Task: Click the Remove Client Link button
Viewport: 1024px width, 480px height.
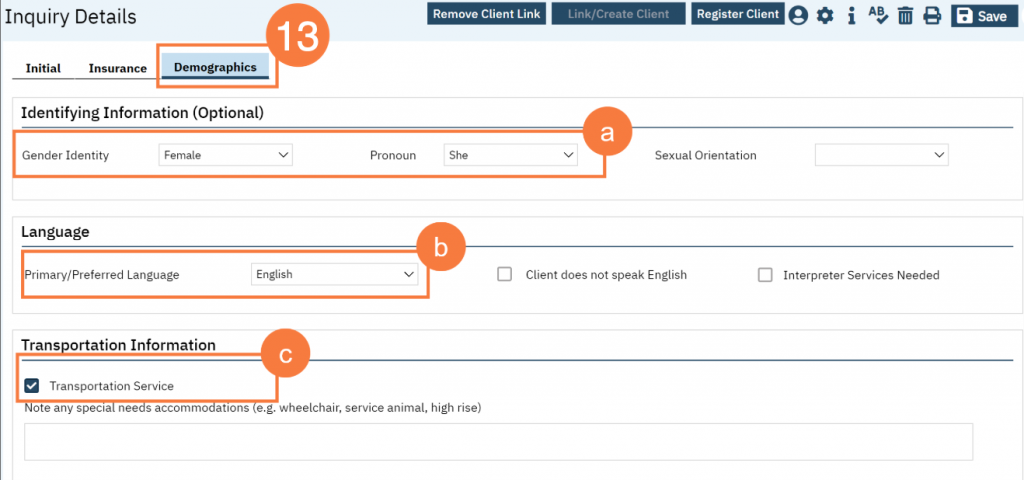Action: click(486, 14)
